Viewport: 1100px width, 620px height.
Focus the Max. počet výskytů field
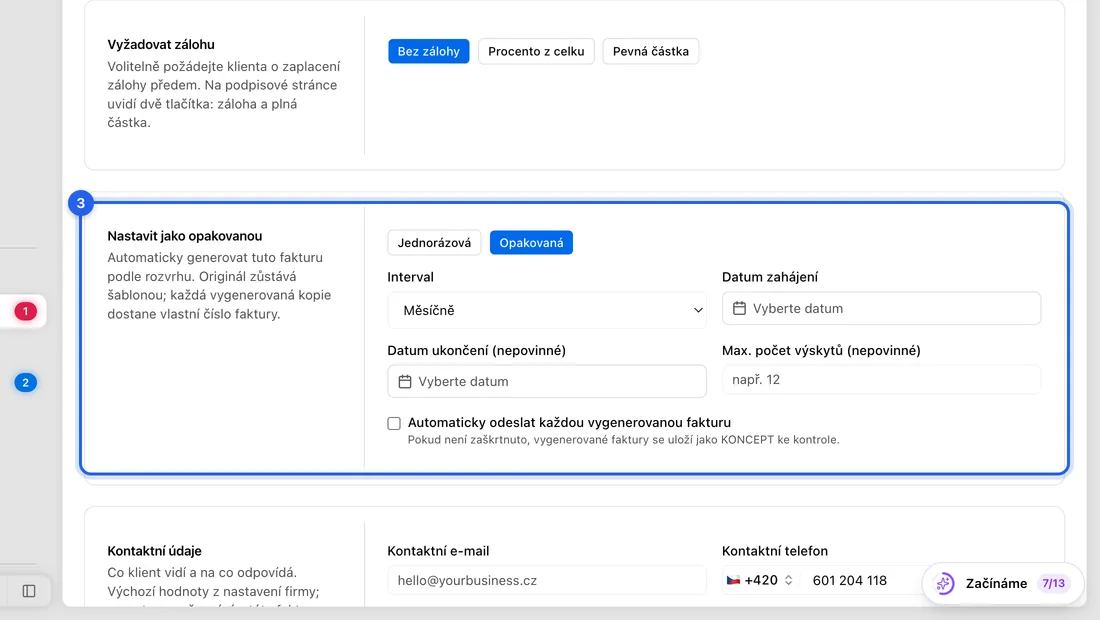(881, 379)
